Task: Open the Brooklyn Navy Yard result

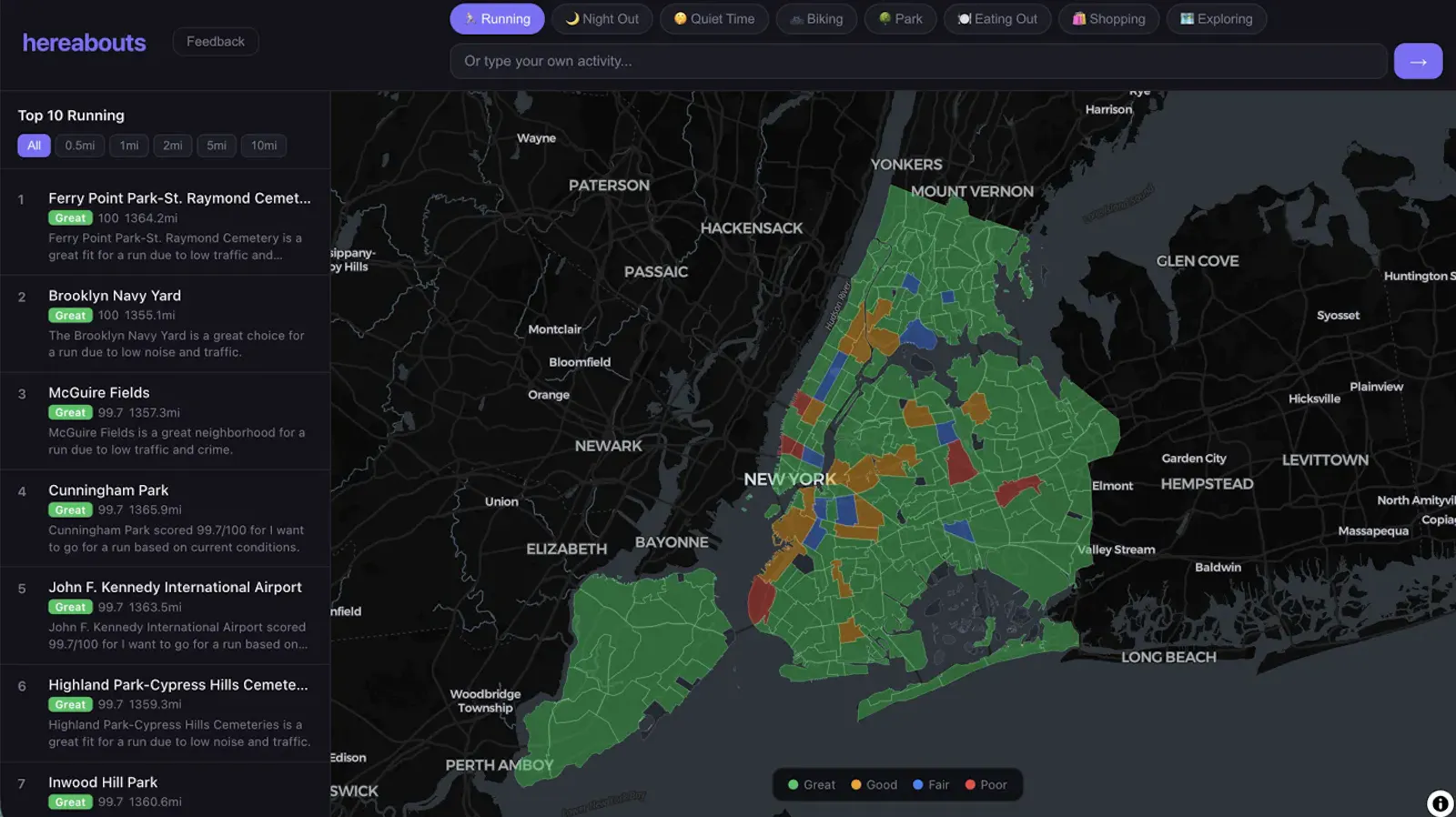Action: tap(165, 323)
